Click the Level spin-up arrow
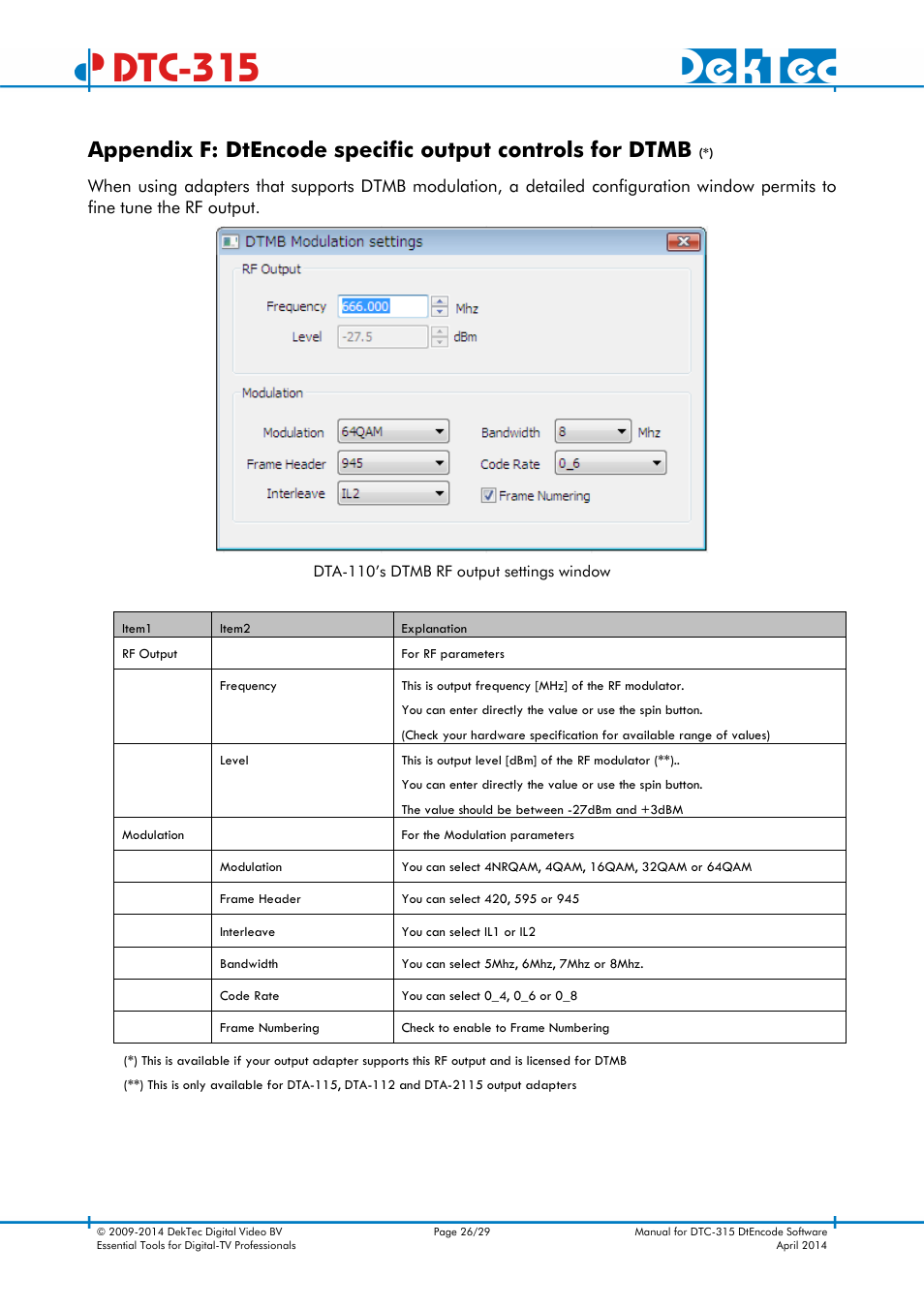Viewport: 924px width, 1309px height. click(x=440, y=332)
